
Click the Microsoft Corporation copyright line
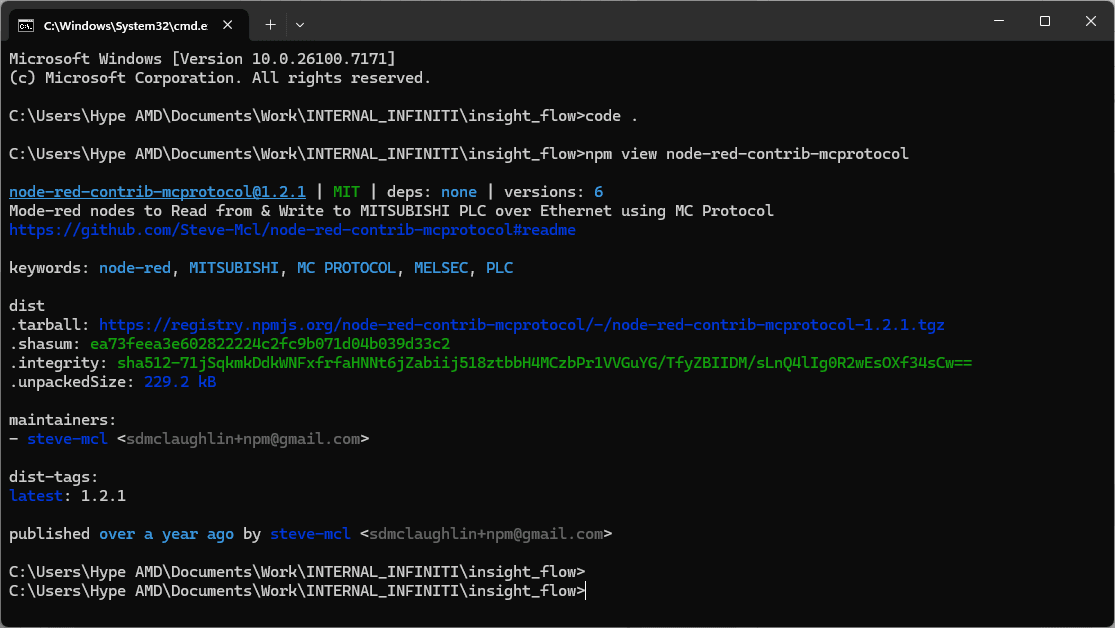coord(220,78)
